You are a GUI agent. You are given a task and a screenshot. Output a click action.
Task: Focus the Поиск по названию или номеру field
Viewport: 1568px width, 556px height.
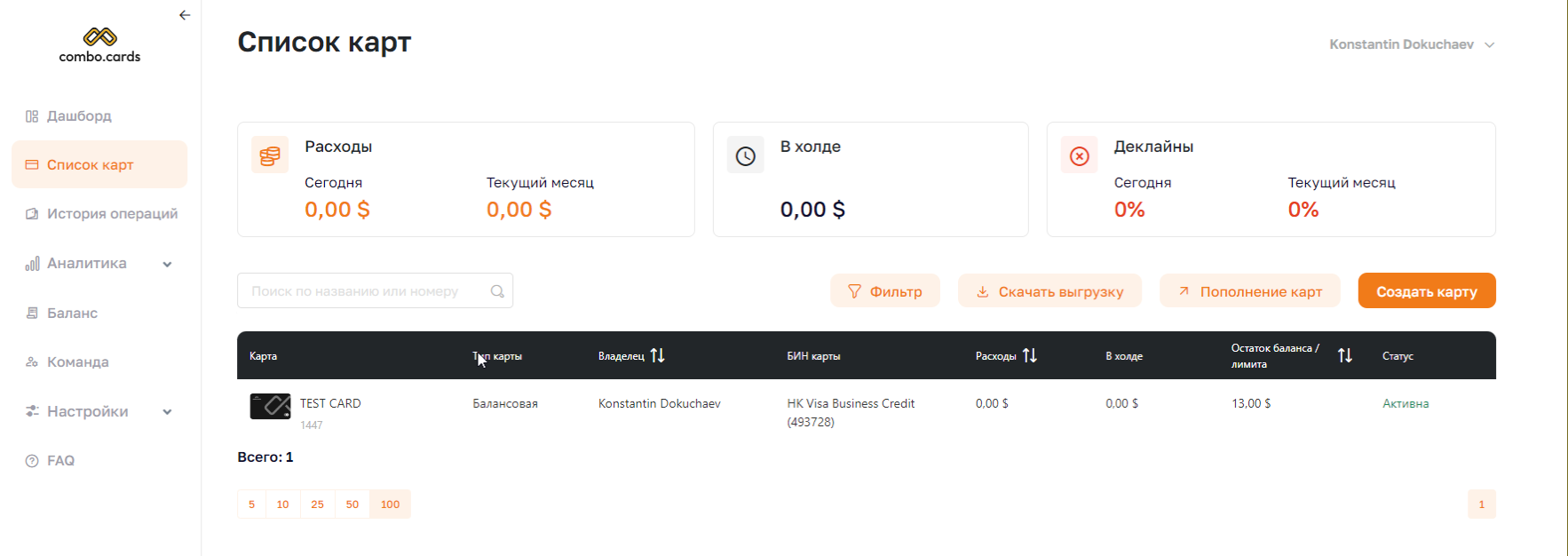375,290
